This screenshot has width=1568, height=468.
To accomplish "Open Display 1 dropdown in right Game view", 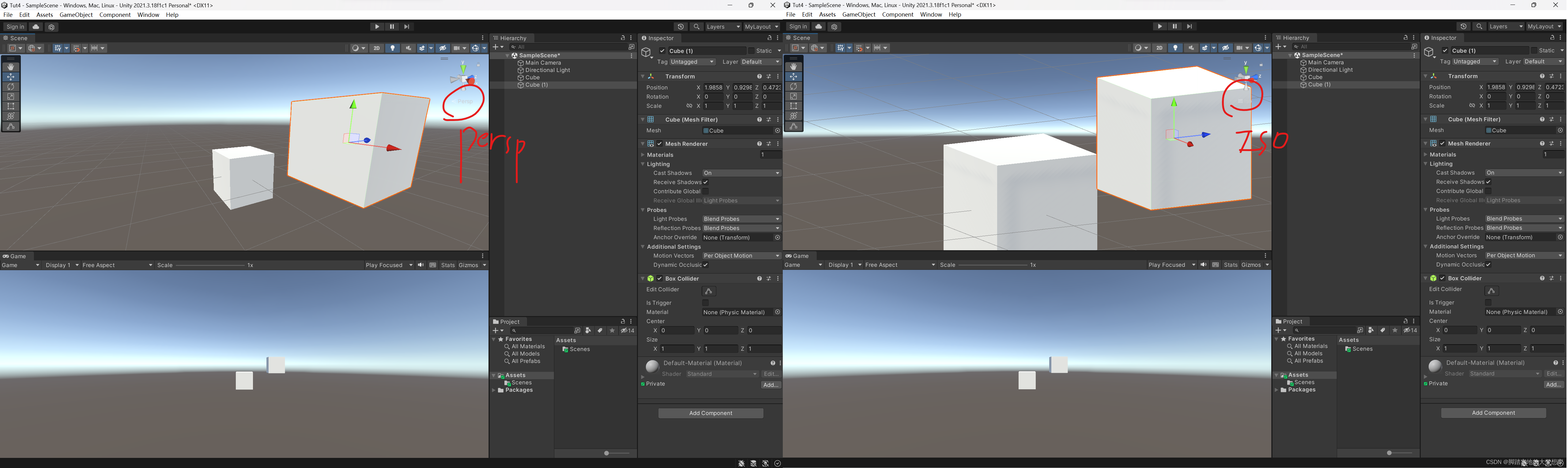I will tap(845, 265).
